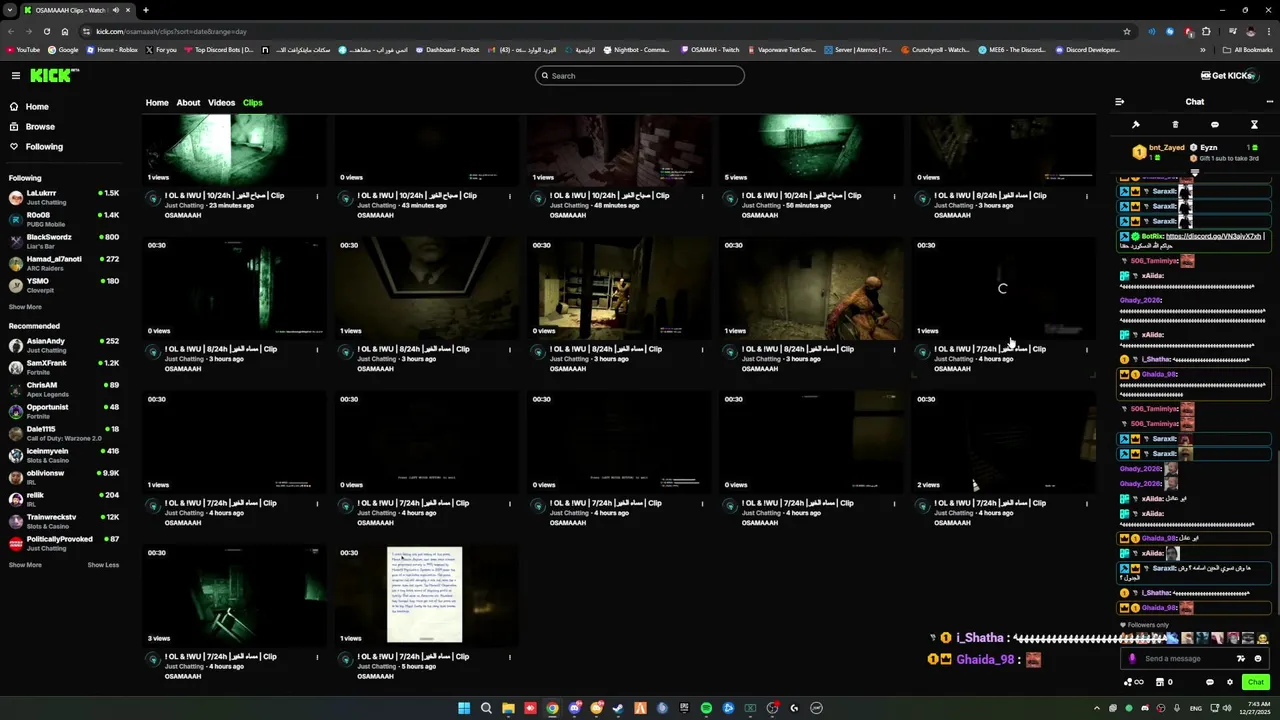This screenshot has height=720, width=1280.
Task: Open the hamburger sidebar menu
Action: pyautogui.click(x=15, y=76)
